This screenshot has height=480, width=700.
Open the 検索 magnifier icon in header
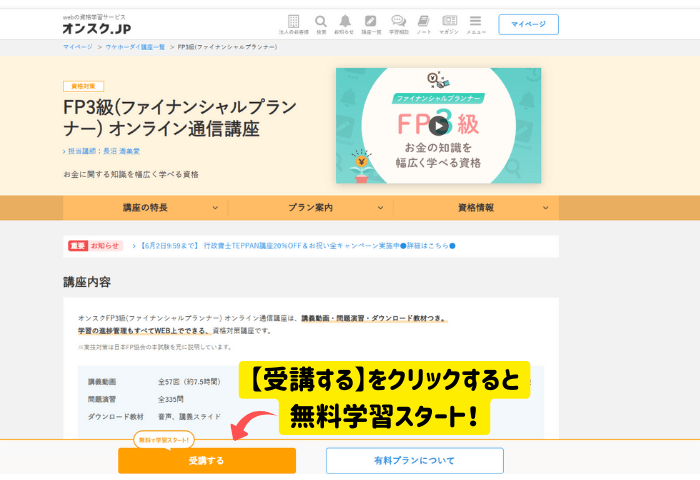[321, 24]
